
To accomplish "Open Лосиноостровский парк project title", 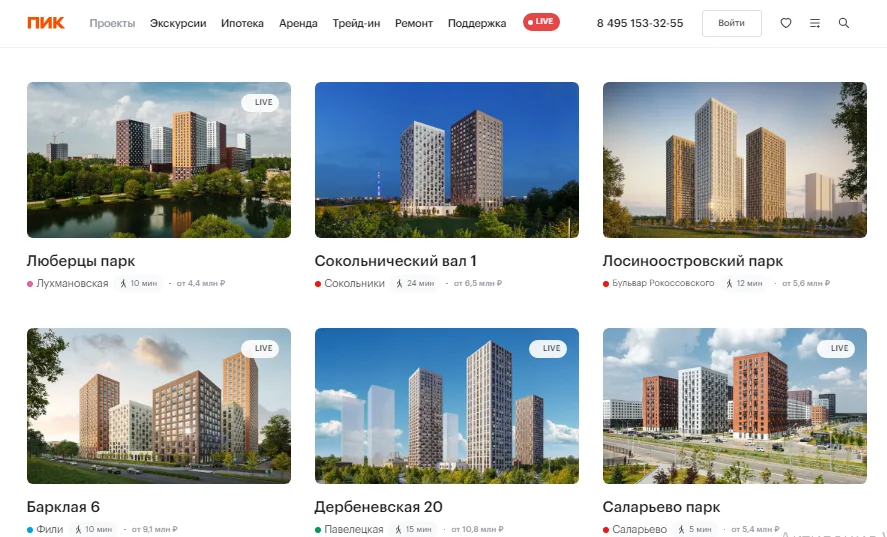I will [692, 261].
